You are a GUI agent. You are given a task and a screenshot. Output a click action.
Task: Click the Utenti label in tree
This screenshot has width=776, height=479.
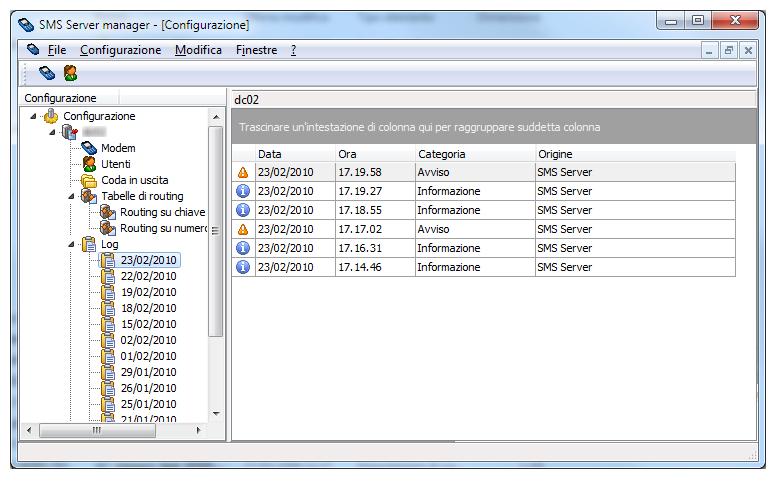pos(116,164)
